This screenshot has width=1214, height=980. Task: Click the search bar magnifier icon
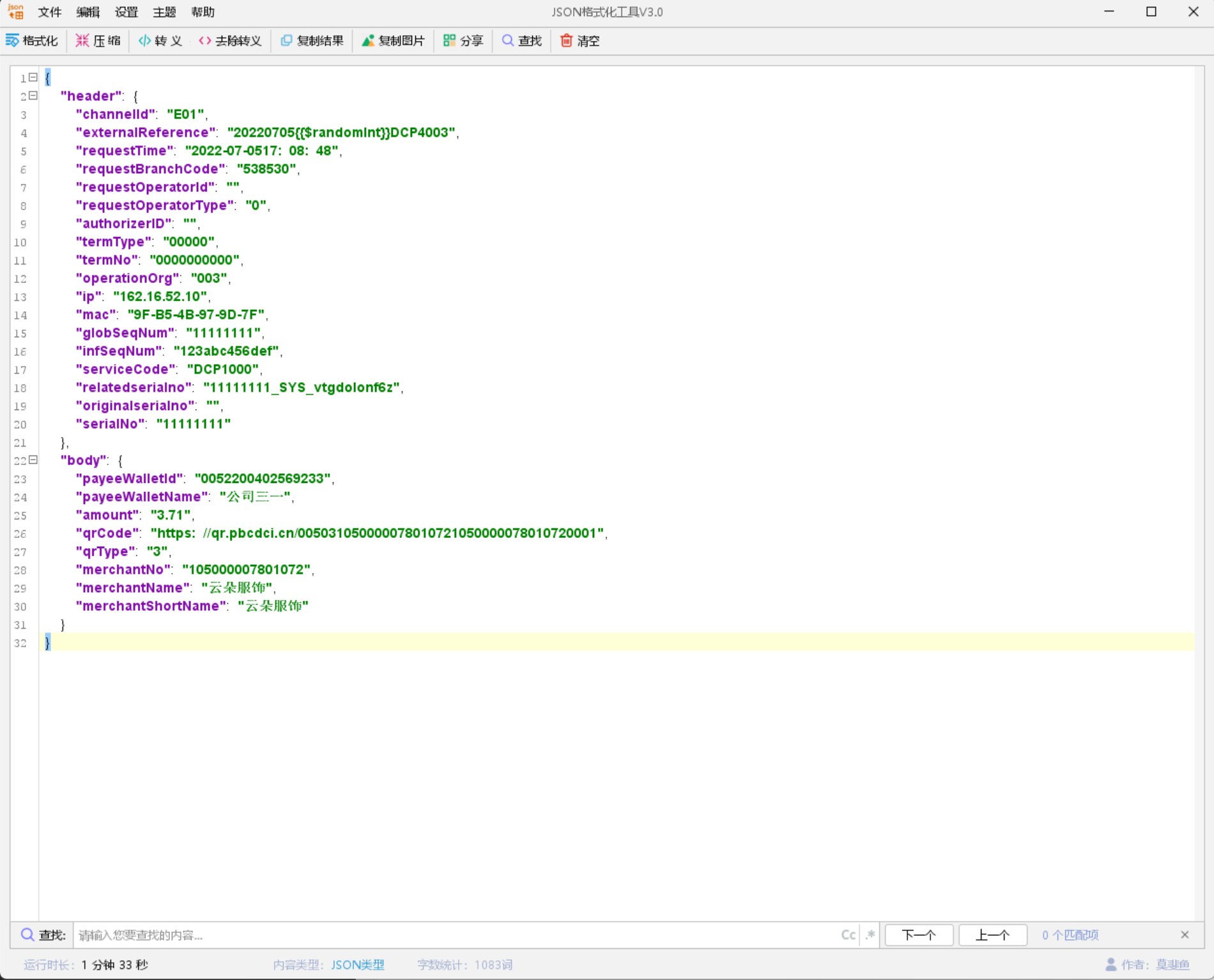coord(27,935)
